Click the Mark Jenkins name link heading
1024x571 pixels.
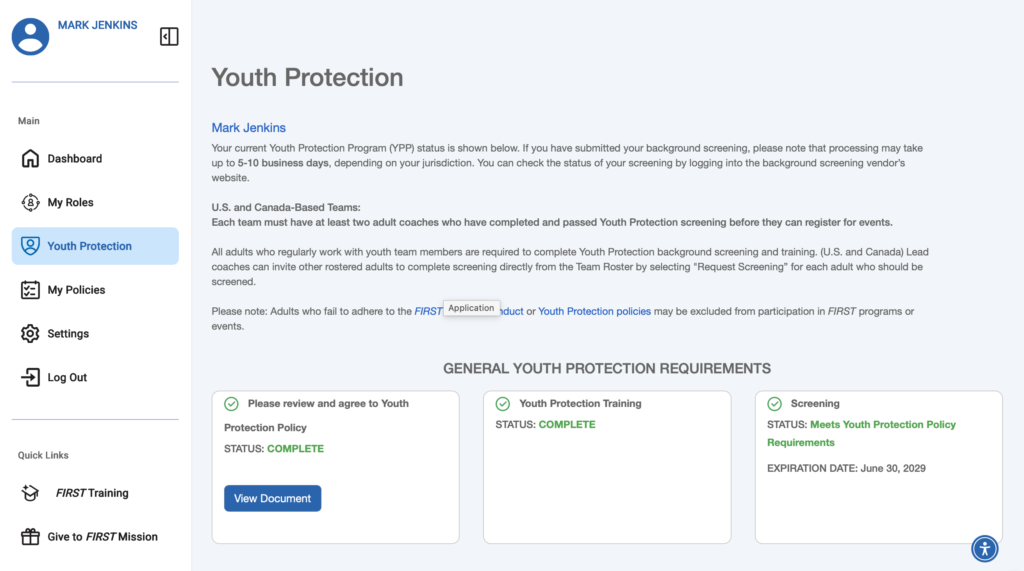pyautogui.click(x=248, y=127)
